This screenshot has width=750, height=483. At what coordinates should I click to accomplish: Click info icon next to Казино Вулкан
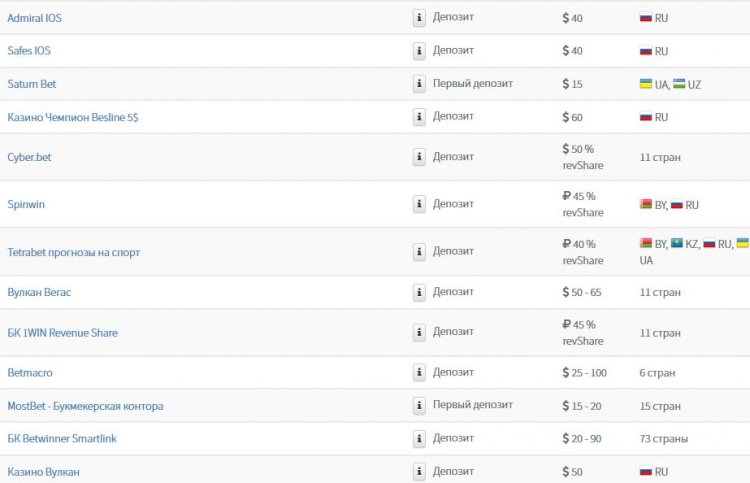(419, 472)
